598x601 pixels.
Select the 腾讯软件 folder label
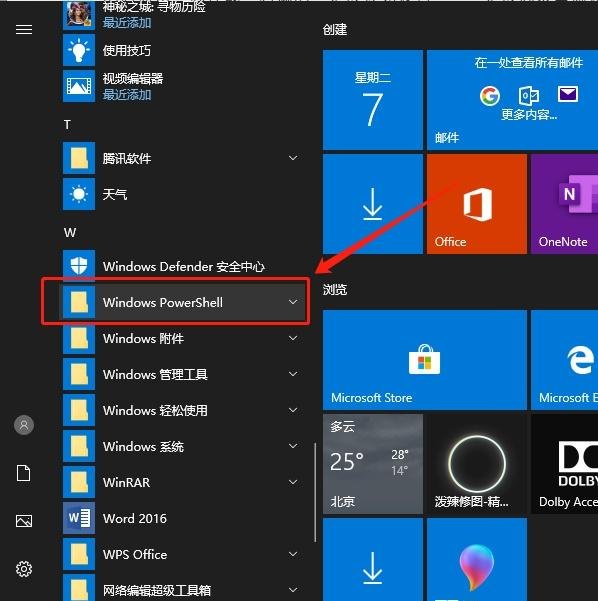tap(126, 158)
